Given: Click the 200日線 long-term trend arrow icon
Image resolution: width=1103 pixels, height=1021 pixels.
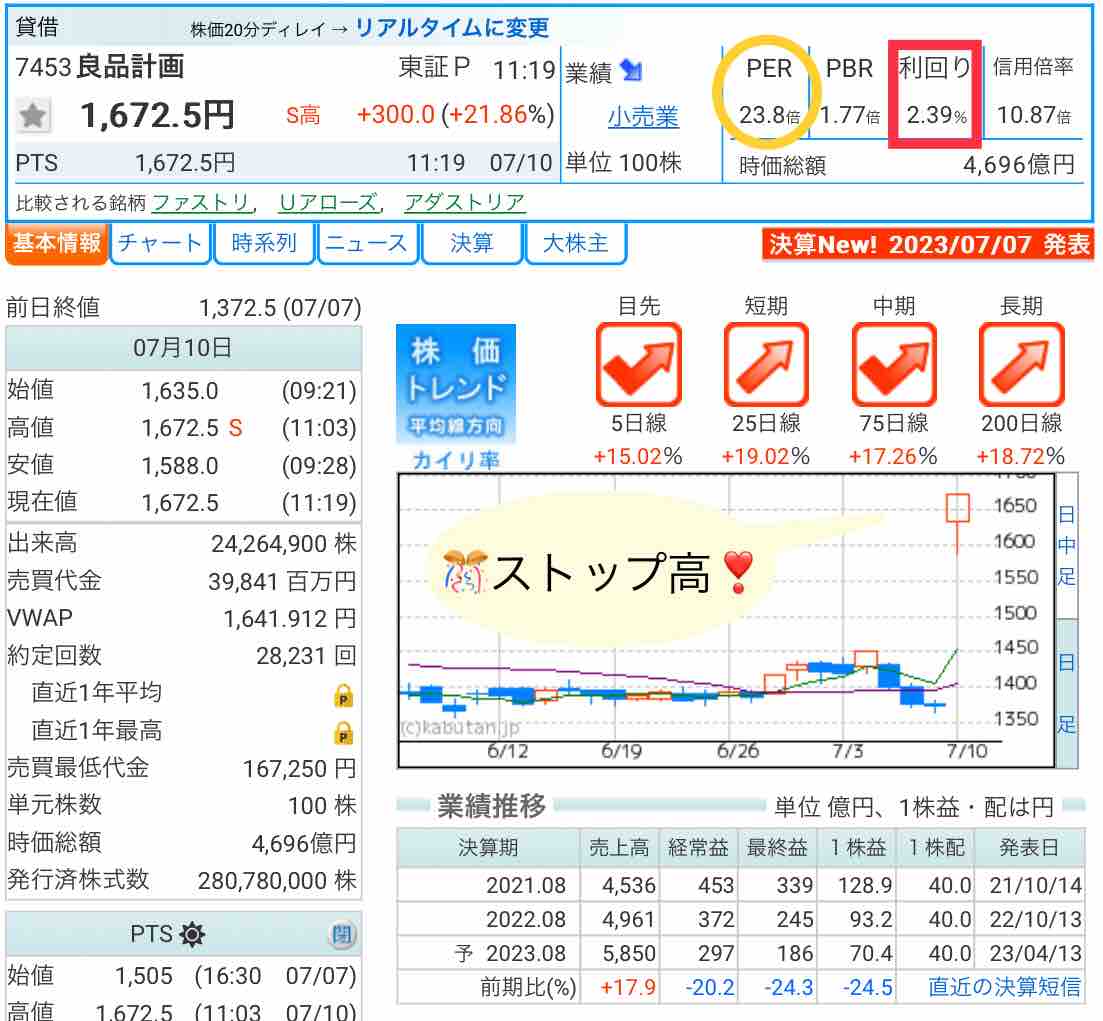Looking at the screenshot, I should pyautogui.click(x=1021, y=364).
